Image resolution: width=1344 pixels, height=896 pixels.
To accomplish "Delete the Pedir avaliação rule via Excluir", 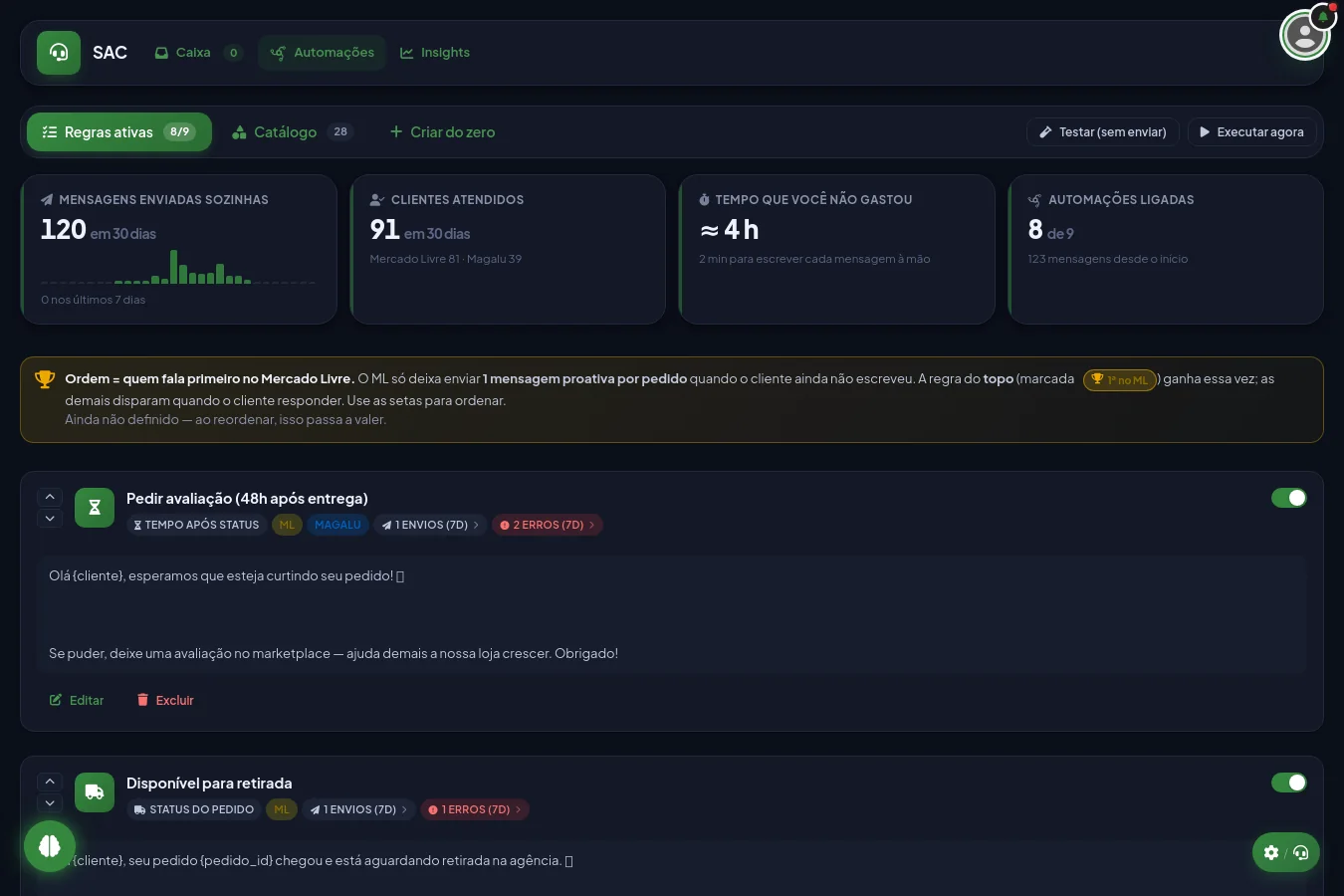I will (x=165, y=700).
